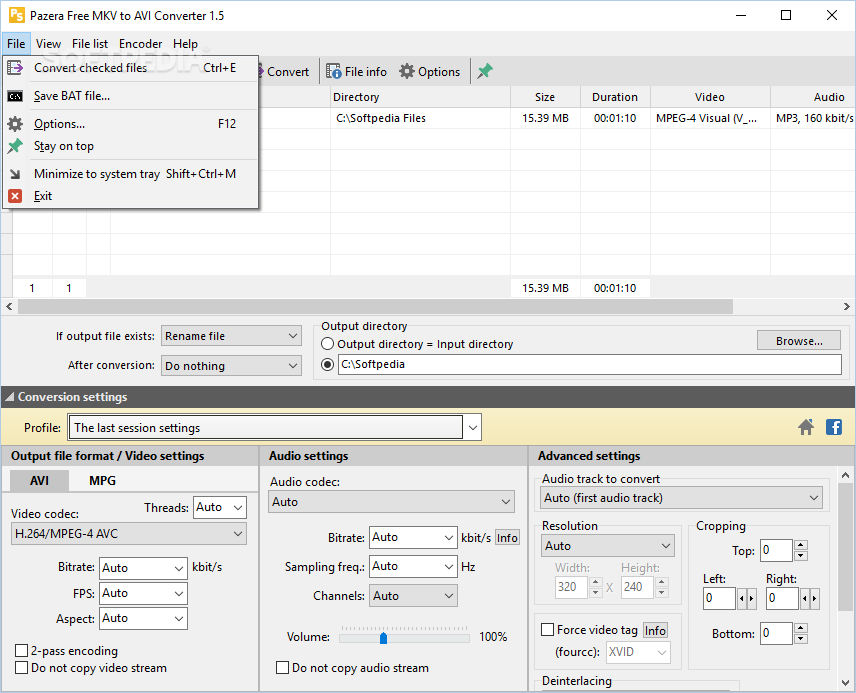The height and width of the screenshot is (693, 856).
Task: Collapse the Conversion settings triangle
Action: [x=9, y=398]
